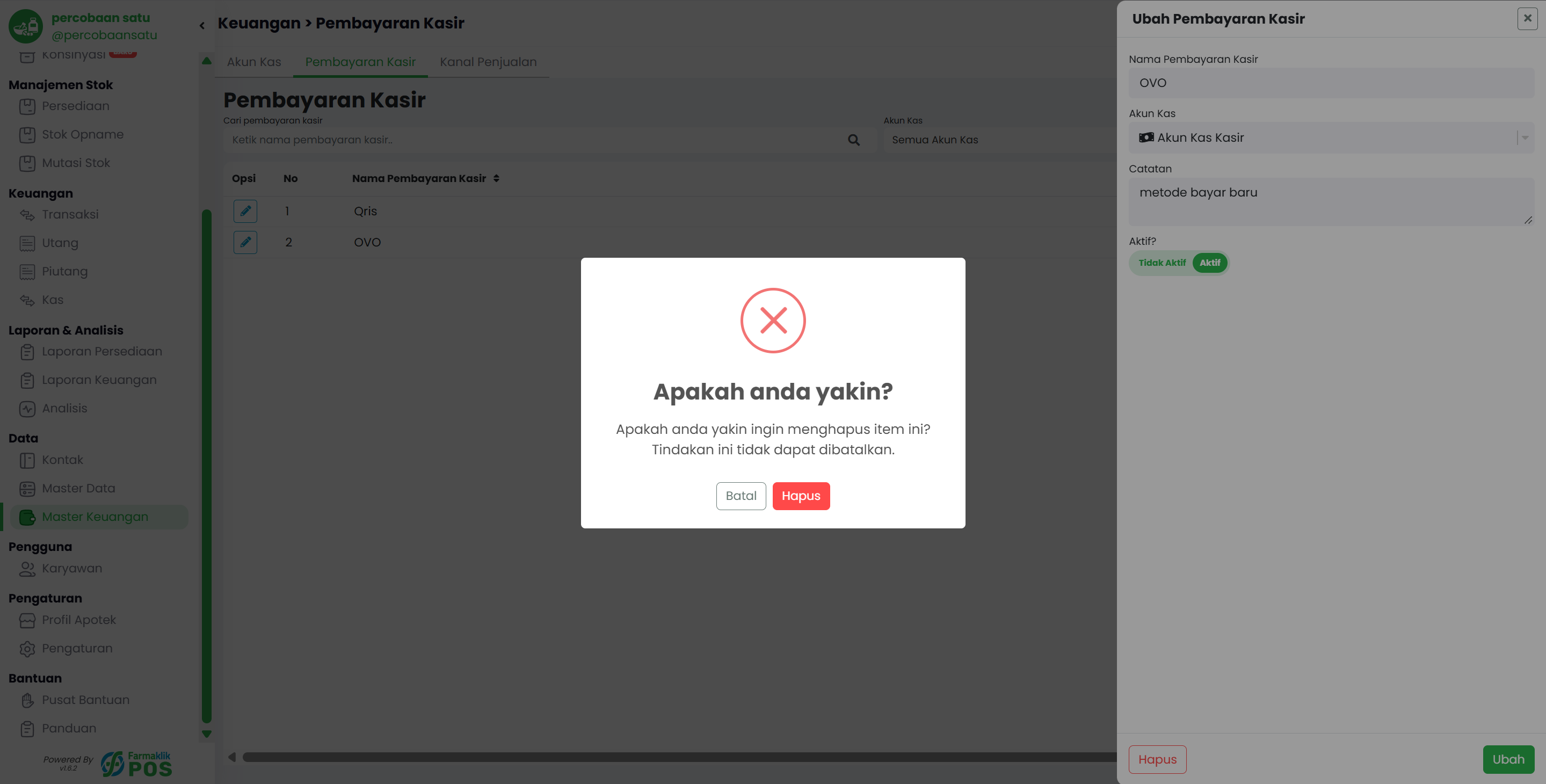Switch to Akun Kas tab
The height and width of the screenshot is (784, 1546).
pos(254,62)
